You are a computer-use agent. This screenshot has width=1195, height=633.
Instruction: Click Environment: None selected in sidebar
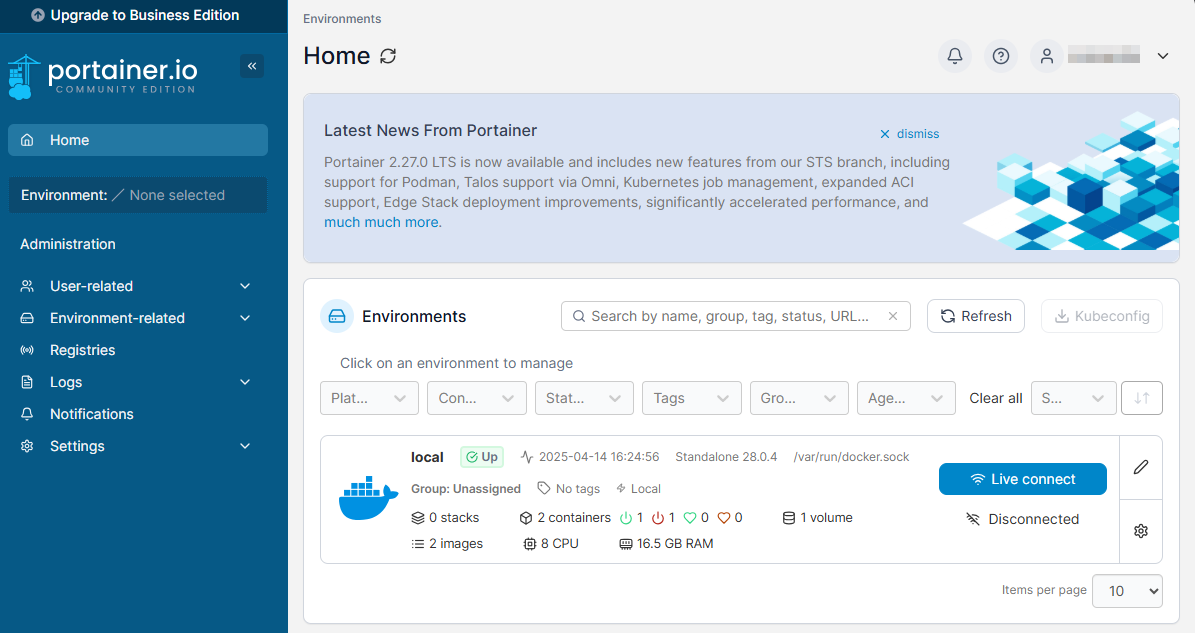click(x=138, y=195)
